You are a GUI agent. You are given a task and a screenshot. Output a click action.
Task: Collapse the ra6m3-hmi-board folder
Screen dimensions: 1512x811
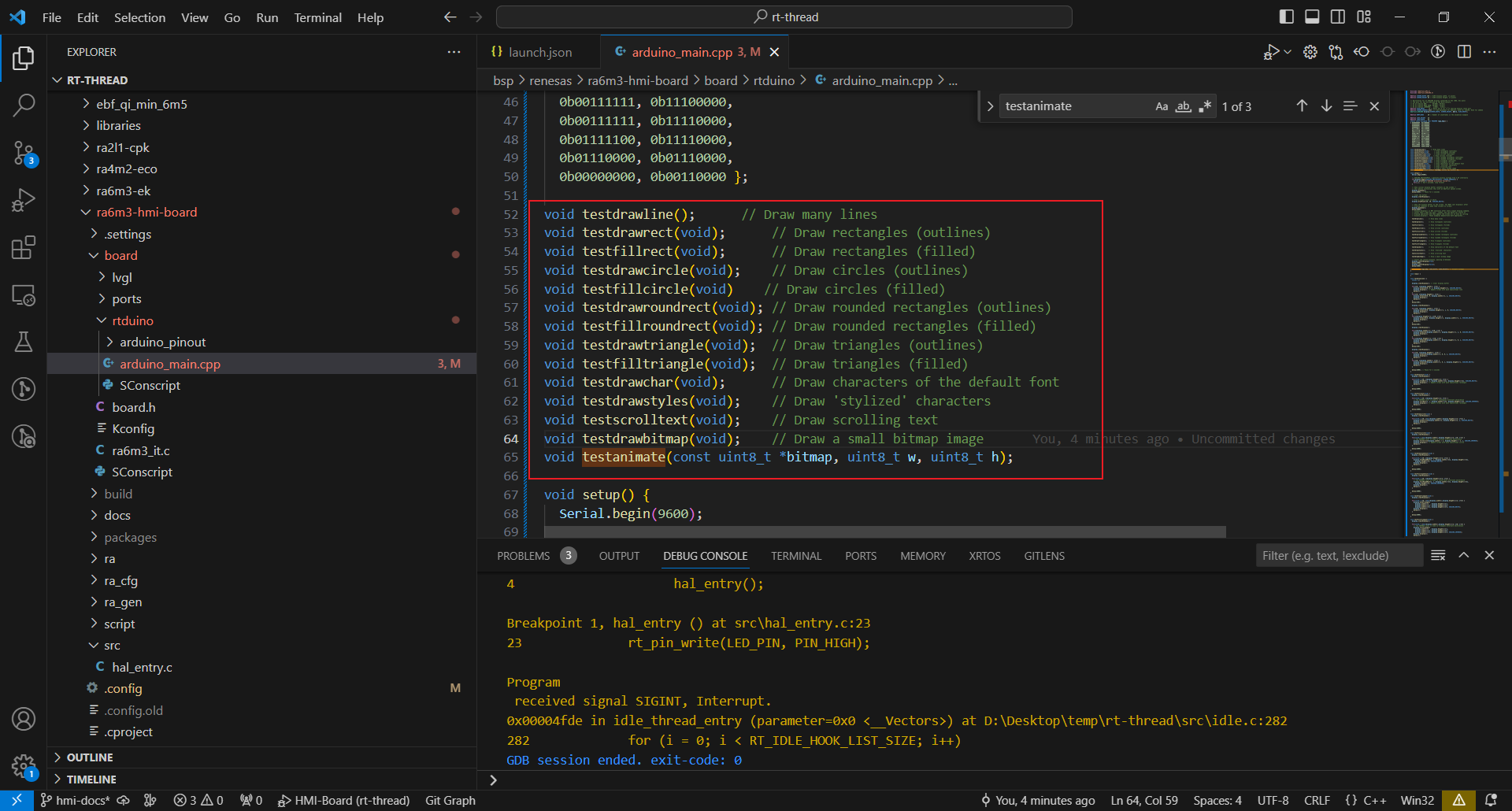coord(261,212)
